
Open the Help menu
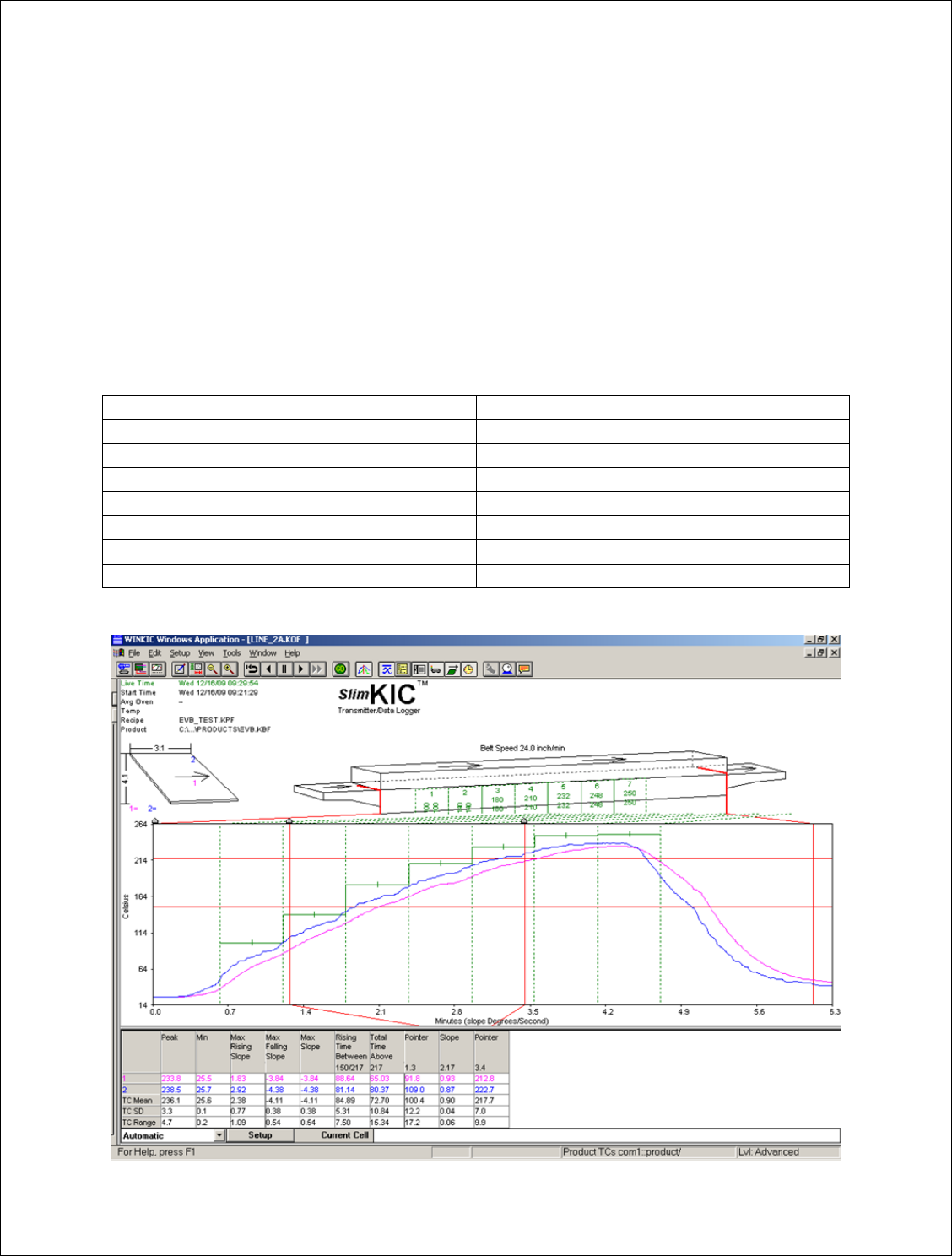pyautogui.click(x=292, y=653)
